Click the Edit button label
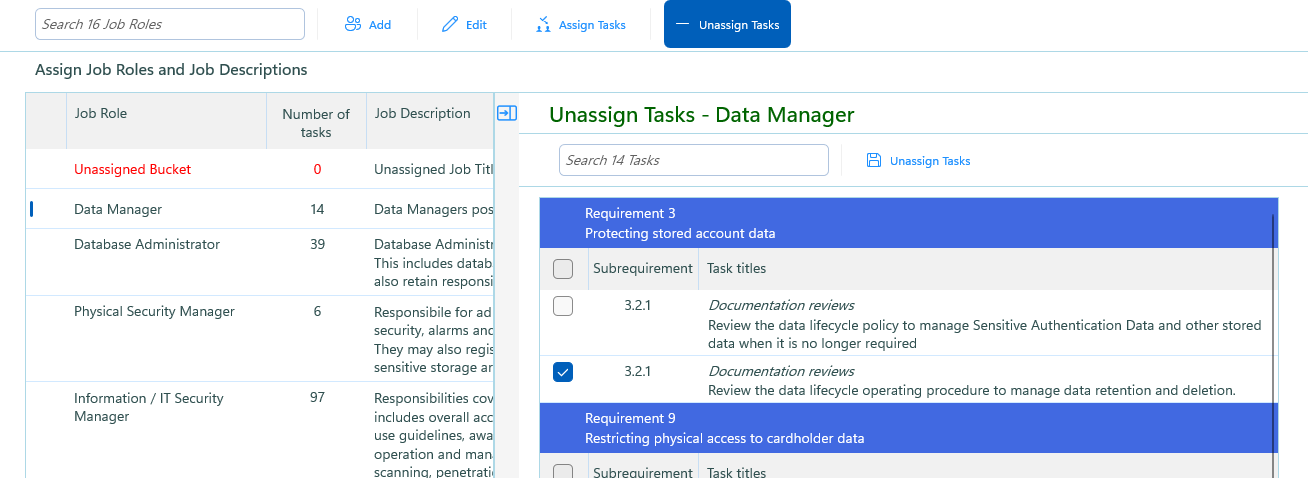 [476, 24]
